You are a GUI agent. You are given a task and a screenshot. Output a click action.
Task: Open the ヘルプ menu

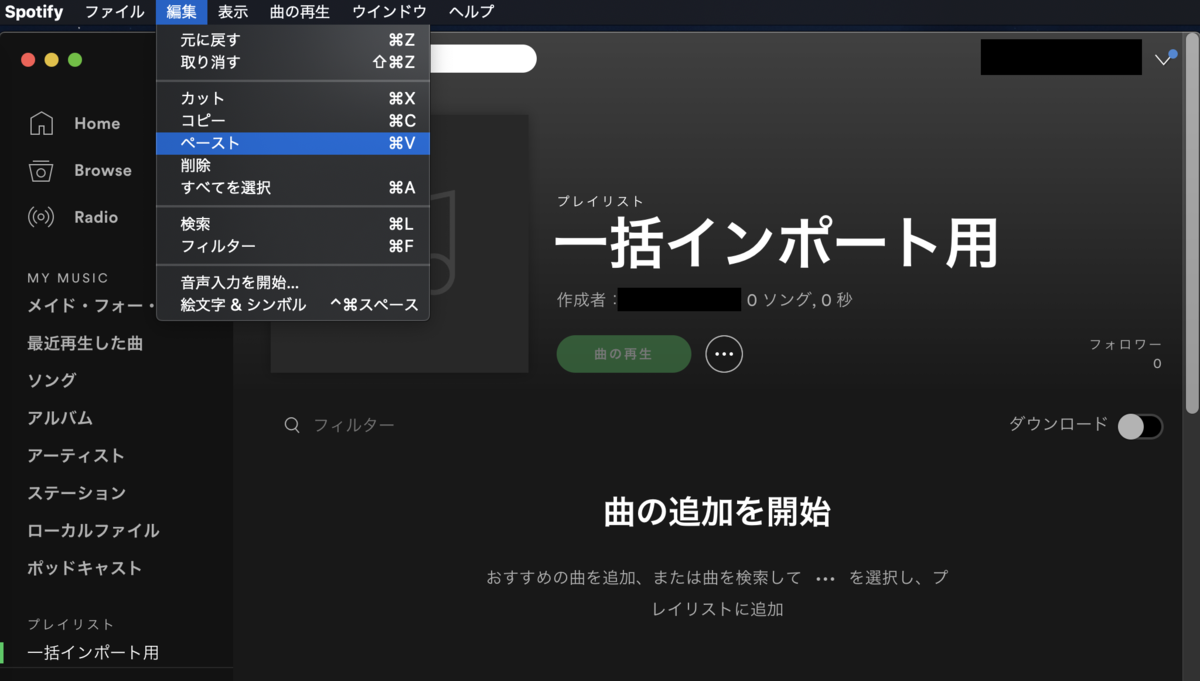[x=471, y=12]
